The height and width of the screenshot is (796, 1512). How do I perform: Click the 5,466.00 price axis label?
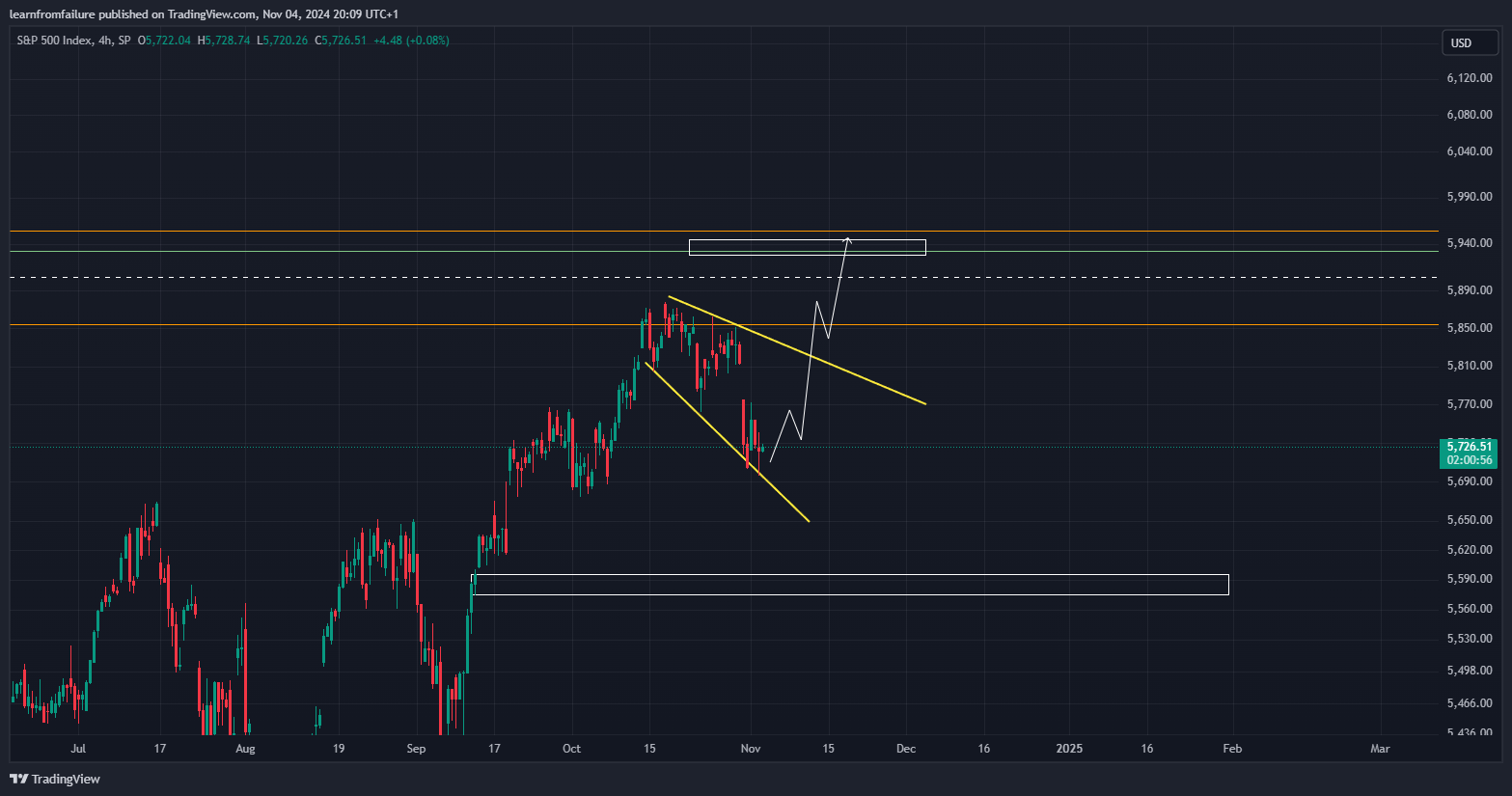1470,704
